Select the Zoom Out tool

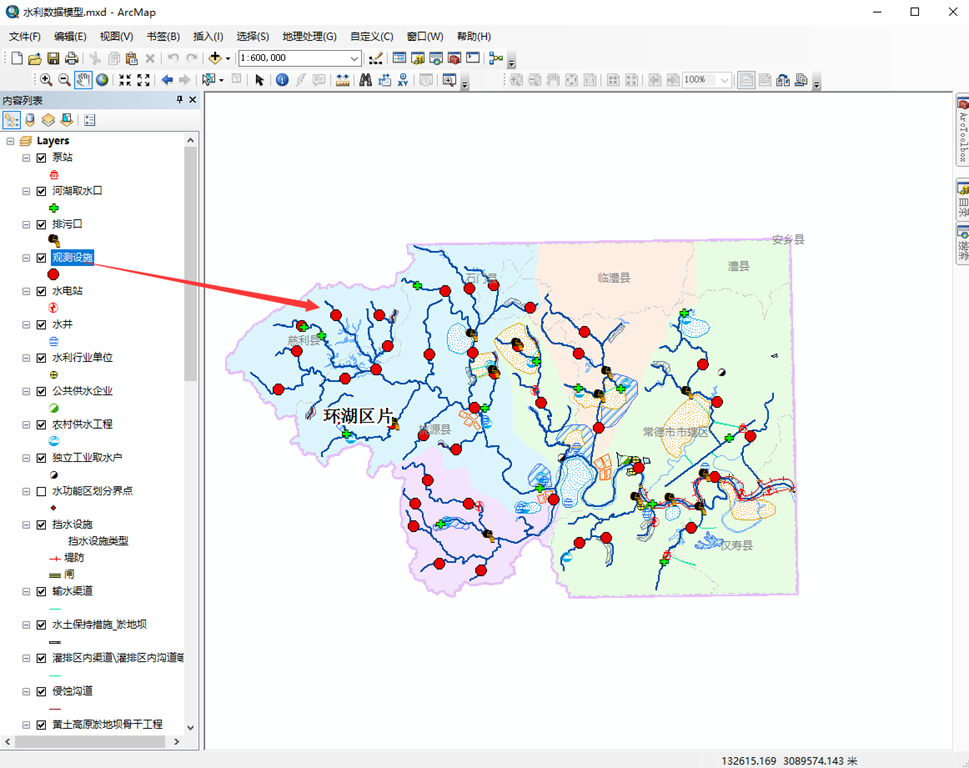tap(64, 80)
